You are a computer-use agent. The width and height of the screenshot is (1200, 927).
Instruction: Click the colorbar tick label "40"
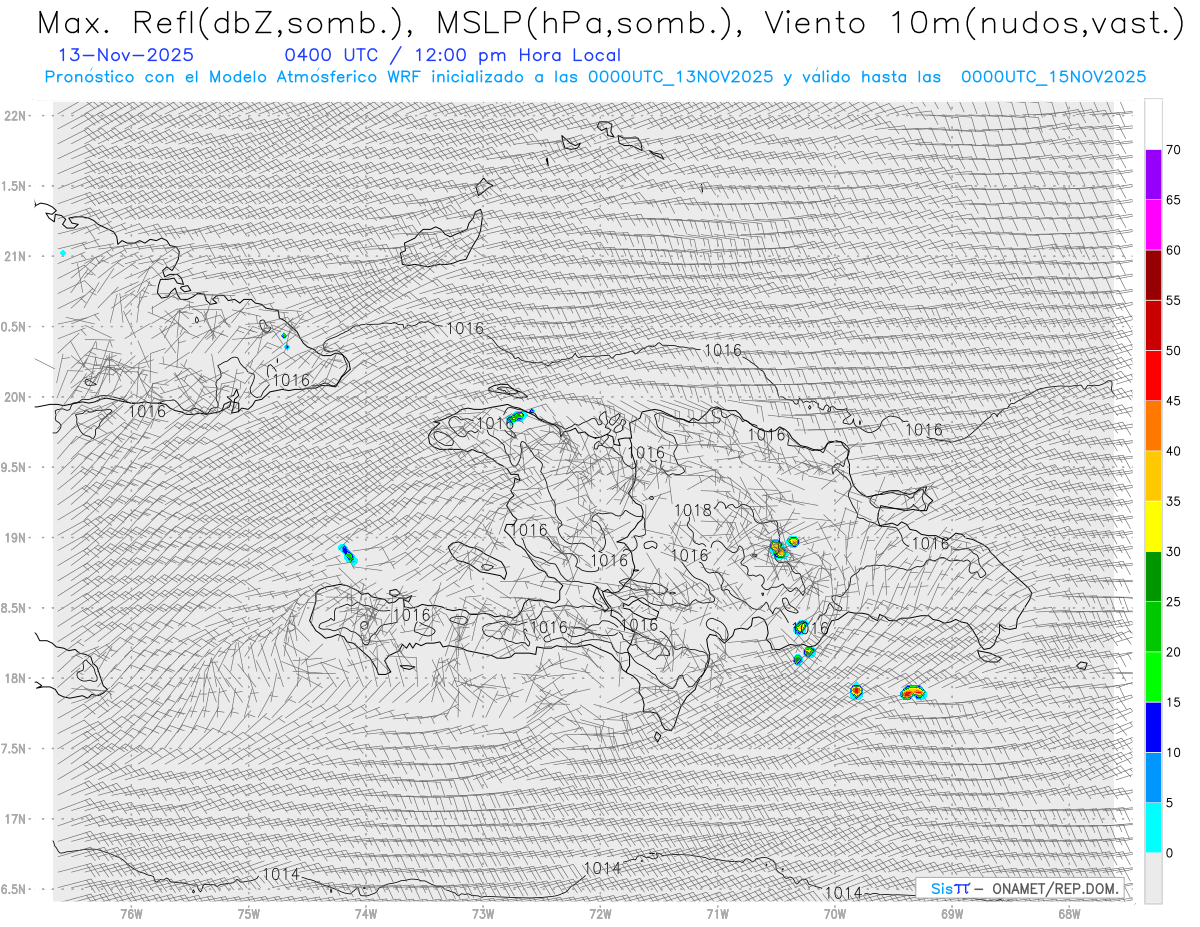[1174, 451]
